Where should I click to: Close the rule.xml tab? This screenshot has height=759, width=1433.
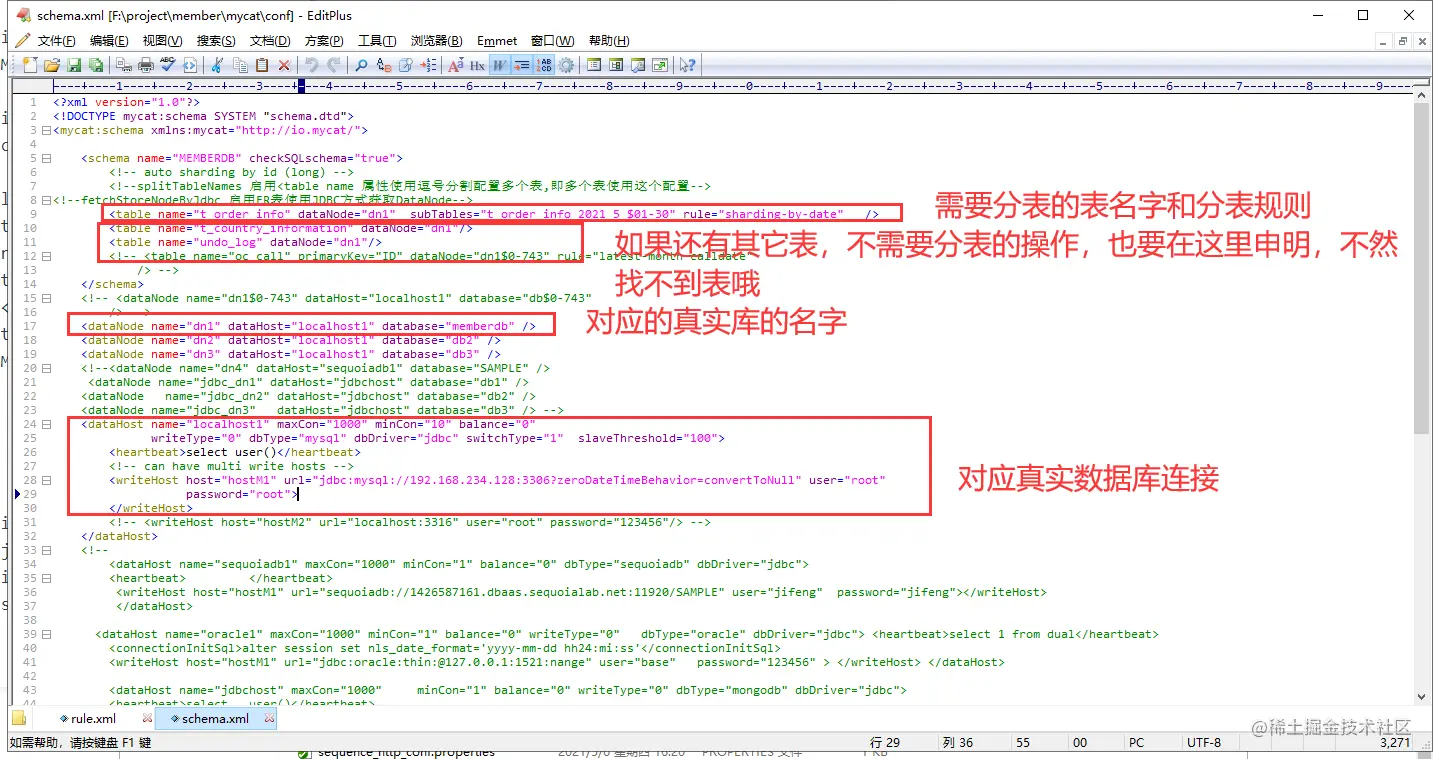coord(148,719)
